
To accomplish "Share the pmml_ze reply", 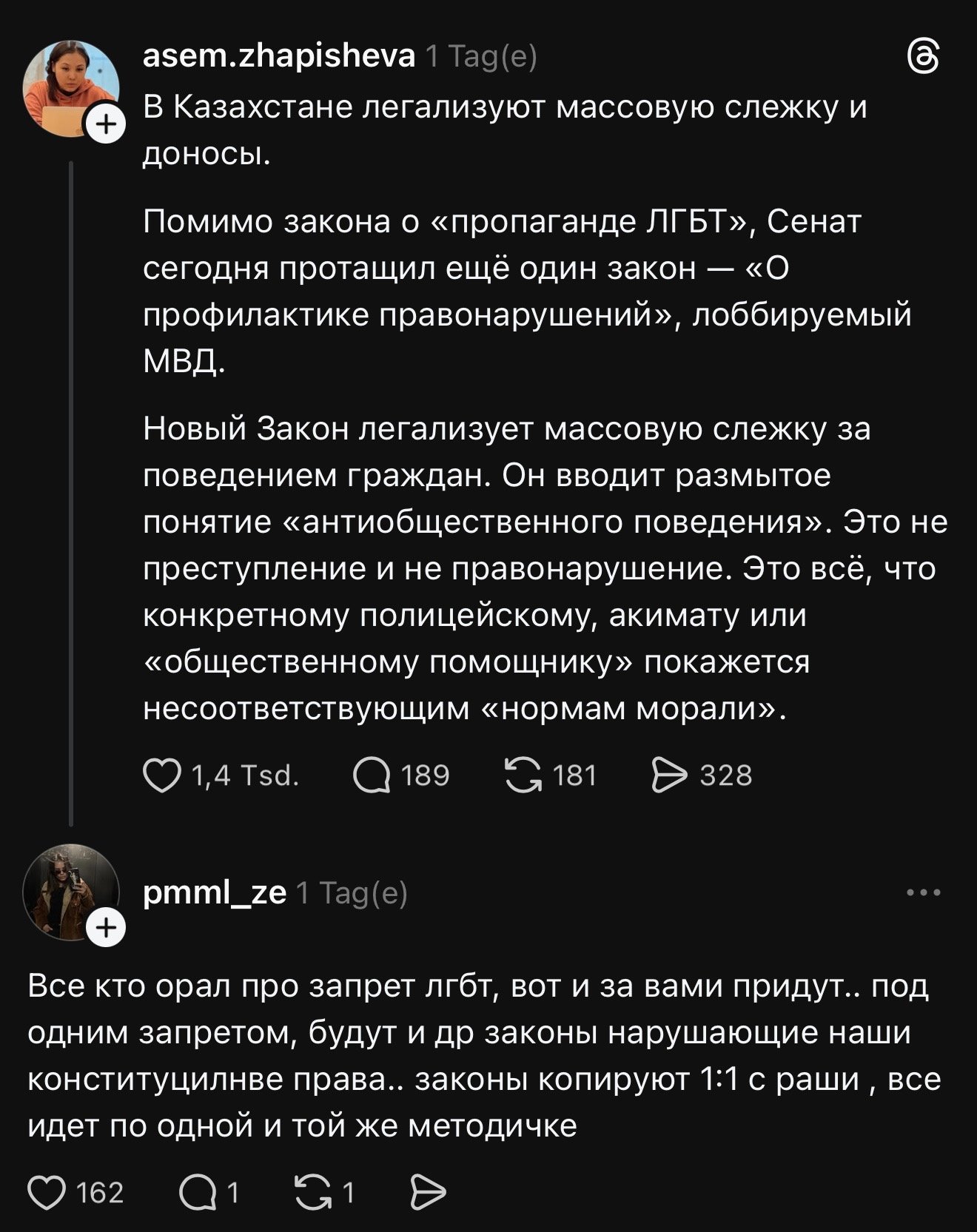I will tap(428, 1193).
